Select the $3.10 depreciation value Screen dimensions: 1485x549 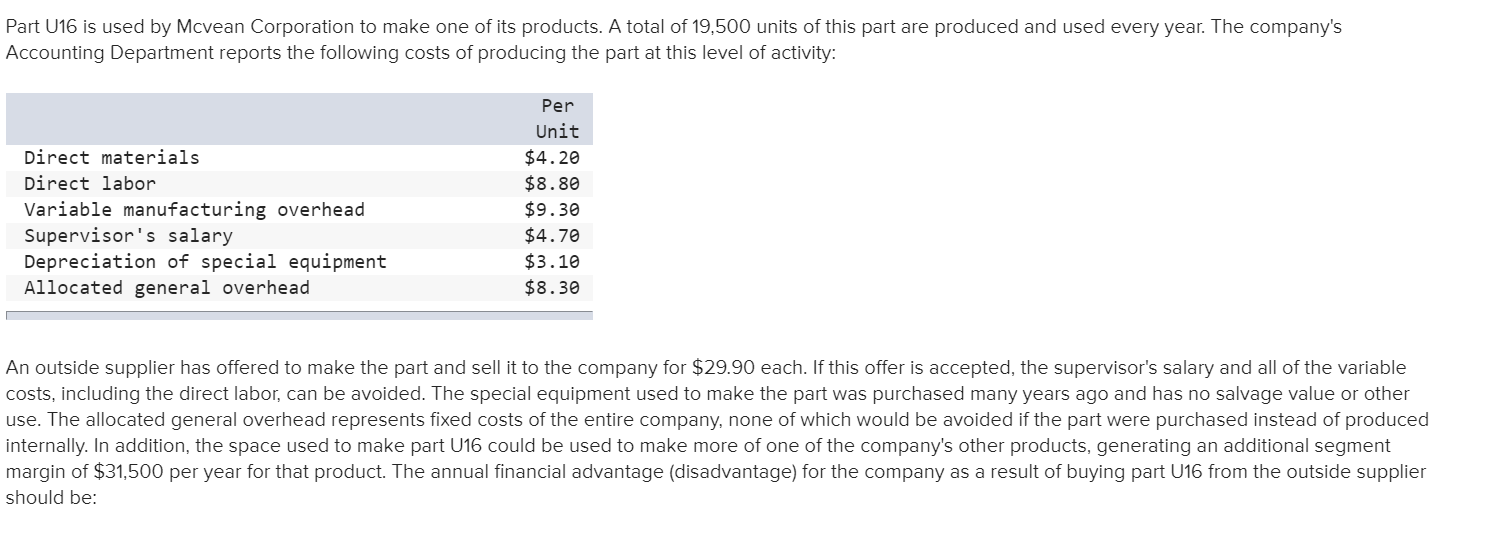point(552,262)
